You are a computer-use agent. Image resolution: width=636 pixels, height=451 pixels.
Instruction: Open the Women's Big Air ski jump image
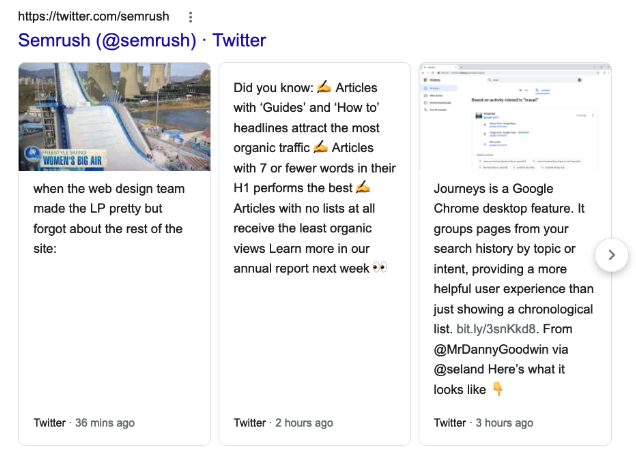click(114, 117)
